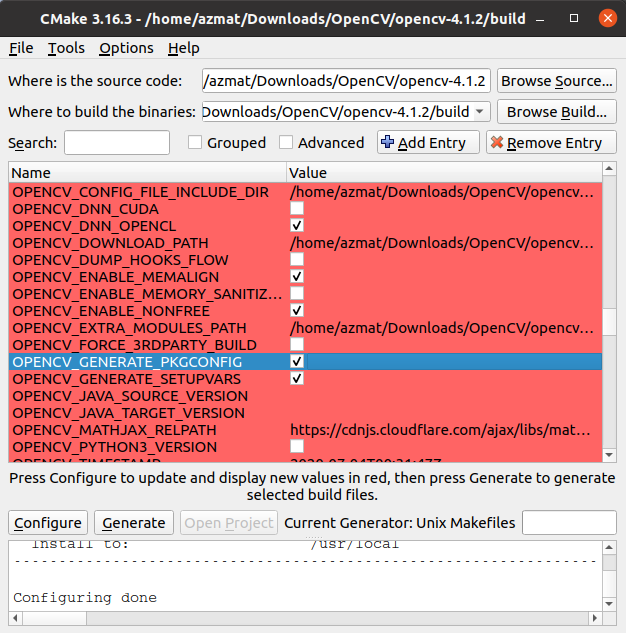Enable the Advanced checkbox

286,142
